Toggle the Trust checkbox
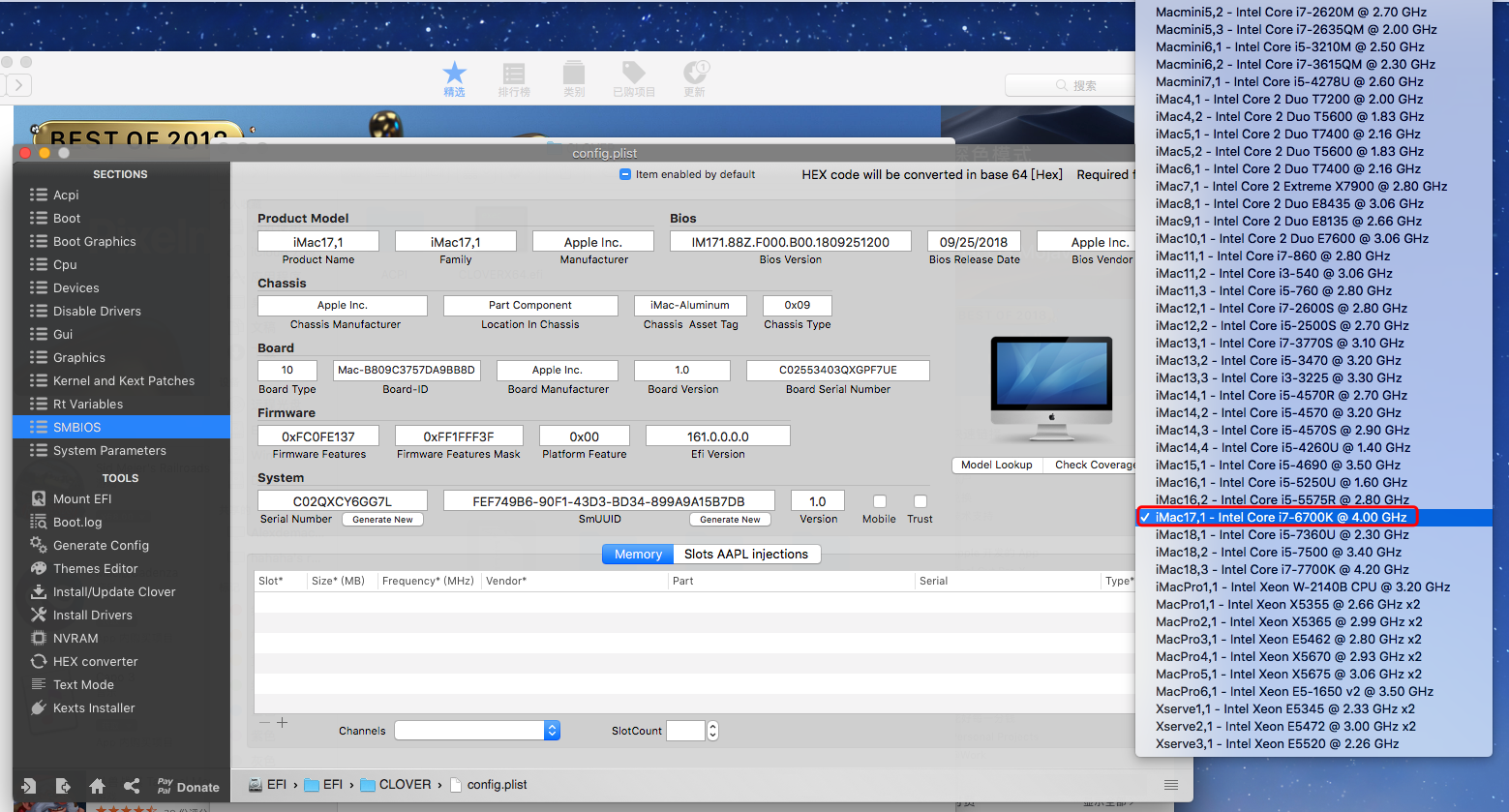 point(920,501)
